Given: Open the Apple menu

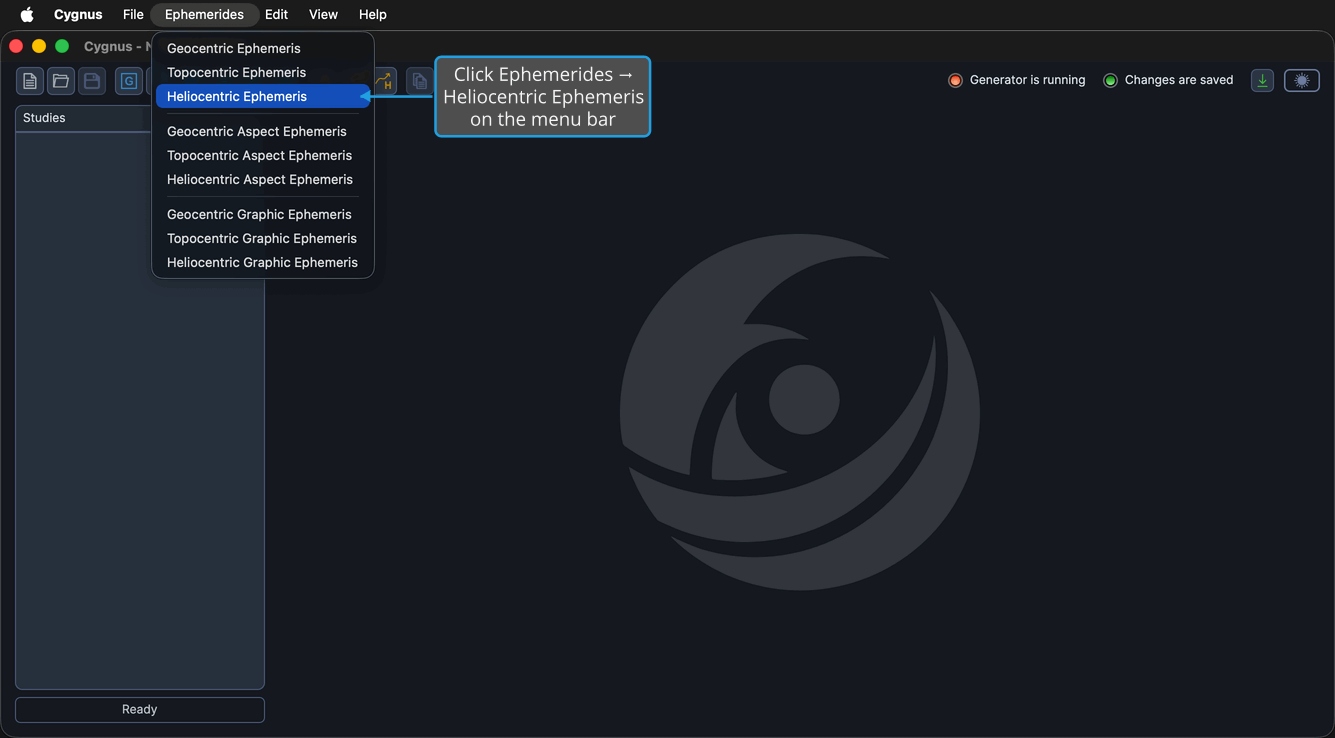Looking at the screenshot, I should click(27, 15).
